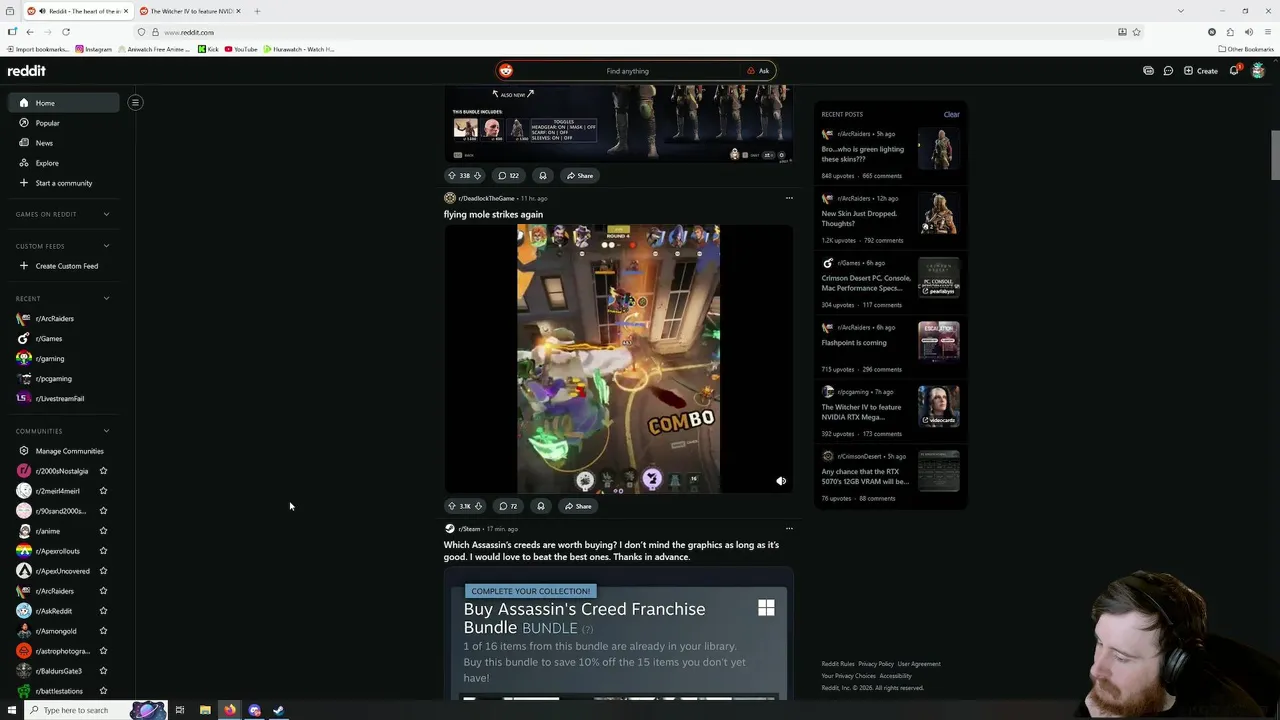Screen dimensions: 1280x720
Task: Collapse the Games on Reddit section
Action: point(106,214)
